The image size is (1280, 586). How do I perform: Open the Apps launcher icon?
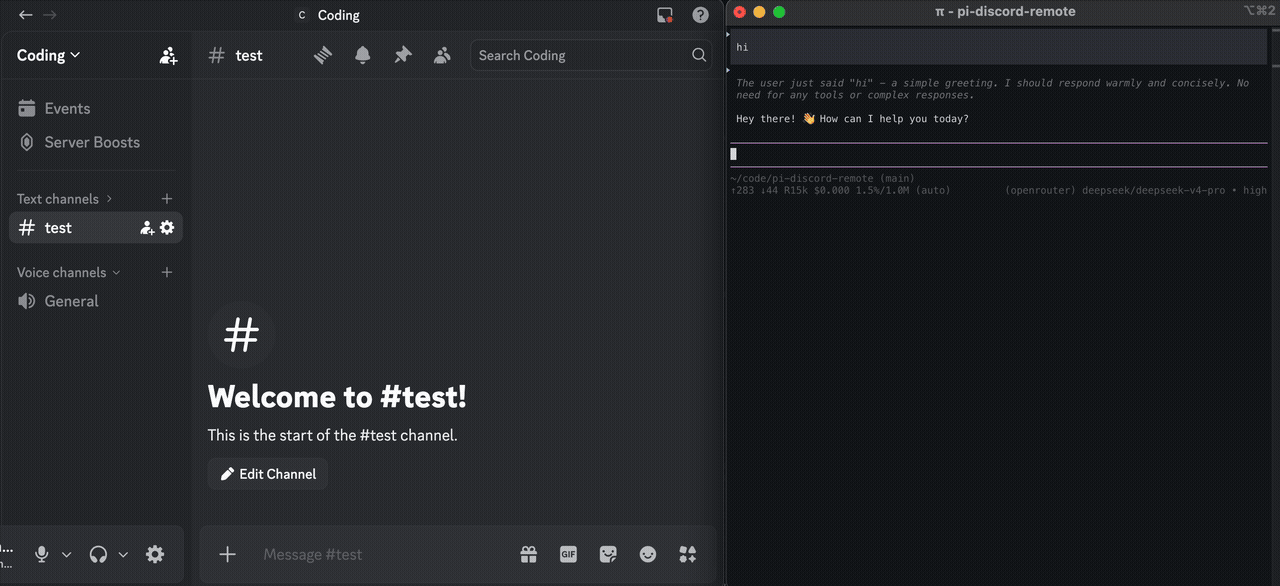tap(687, 554)
